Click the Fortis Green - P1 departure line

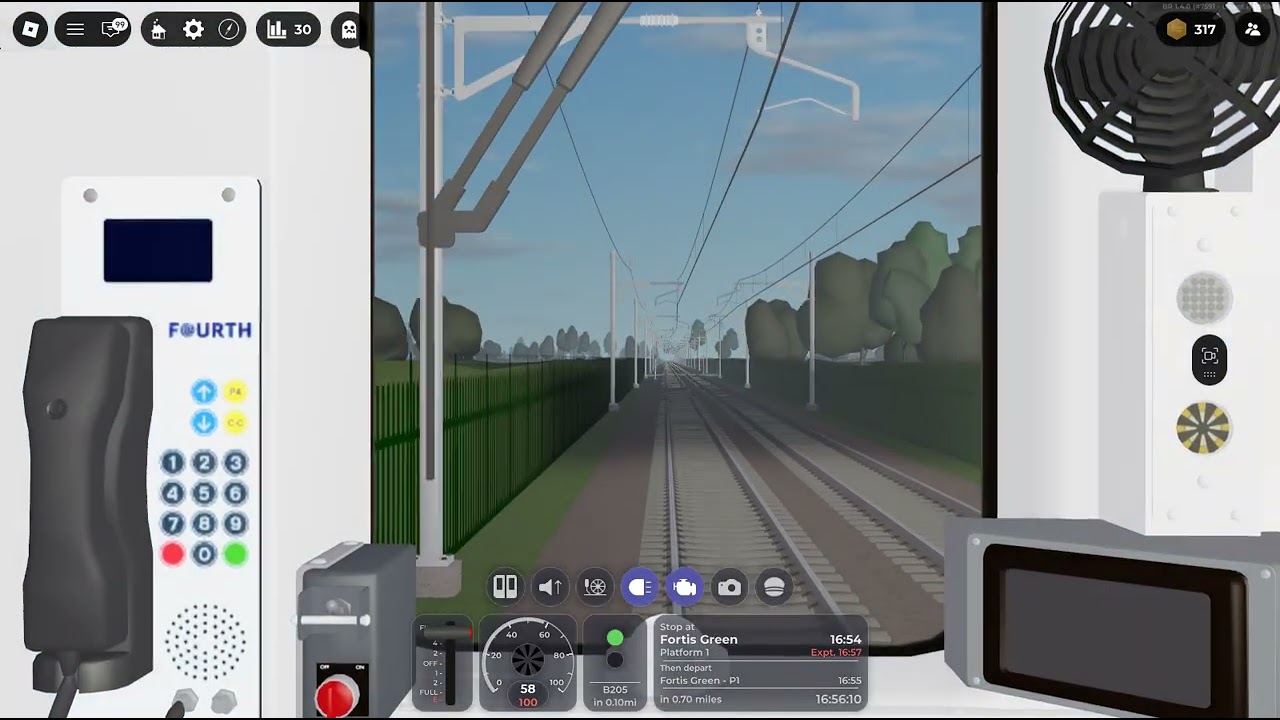(700, 681)
